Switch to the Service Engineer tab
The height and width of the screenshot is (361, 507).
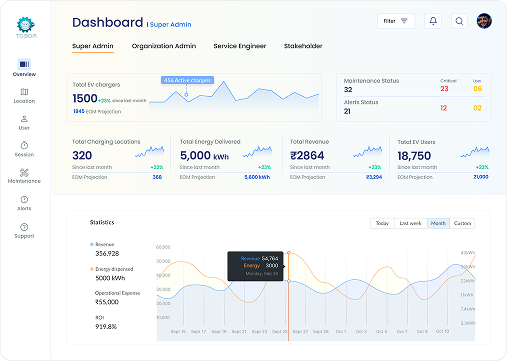pos(240,46)
